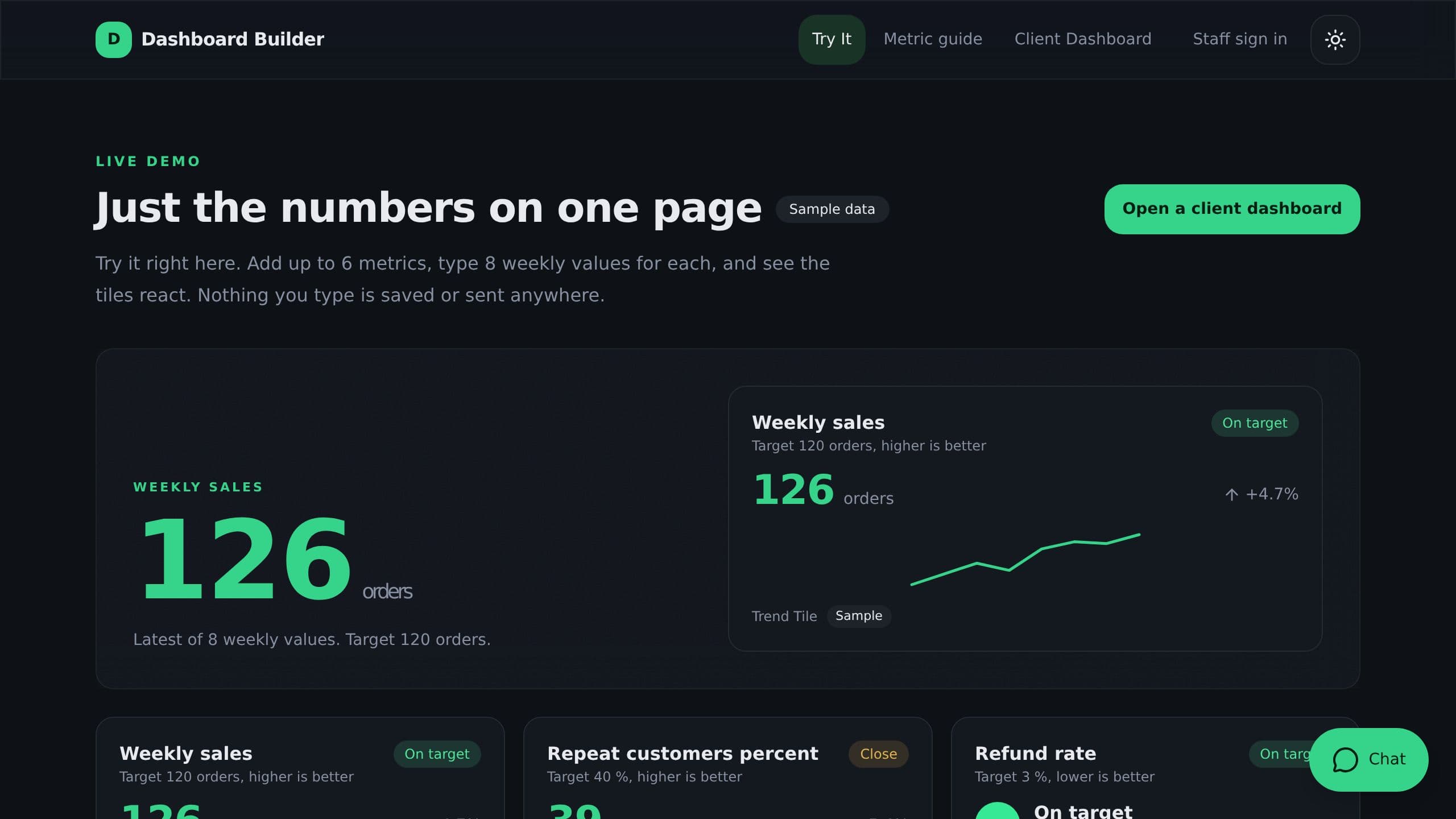This screenshot has height=819, width=1456.
Task: Click the green D logo icon
Action: 114,39
